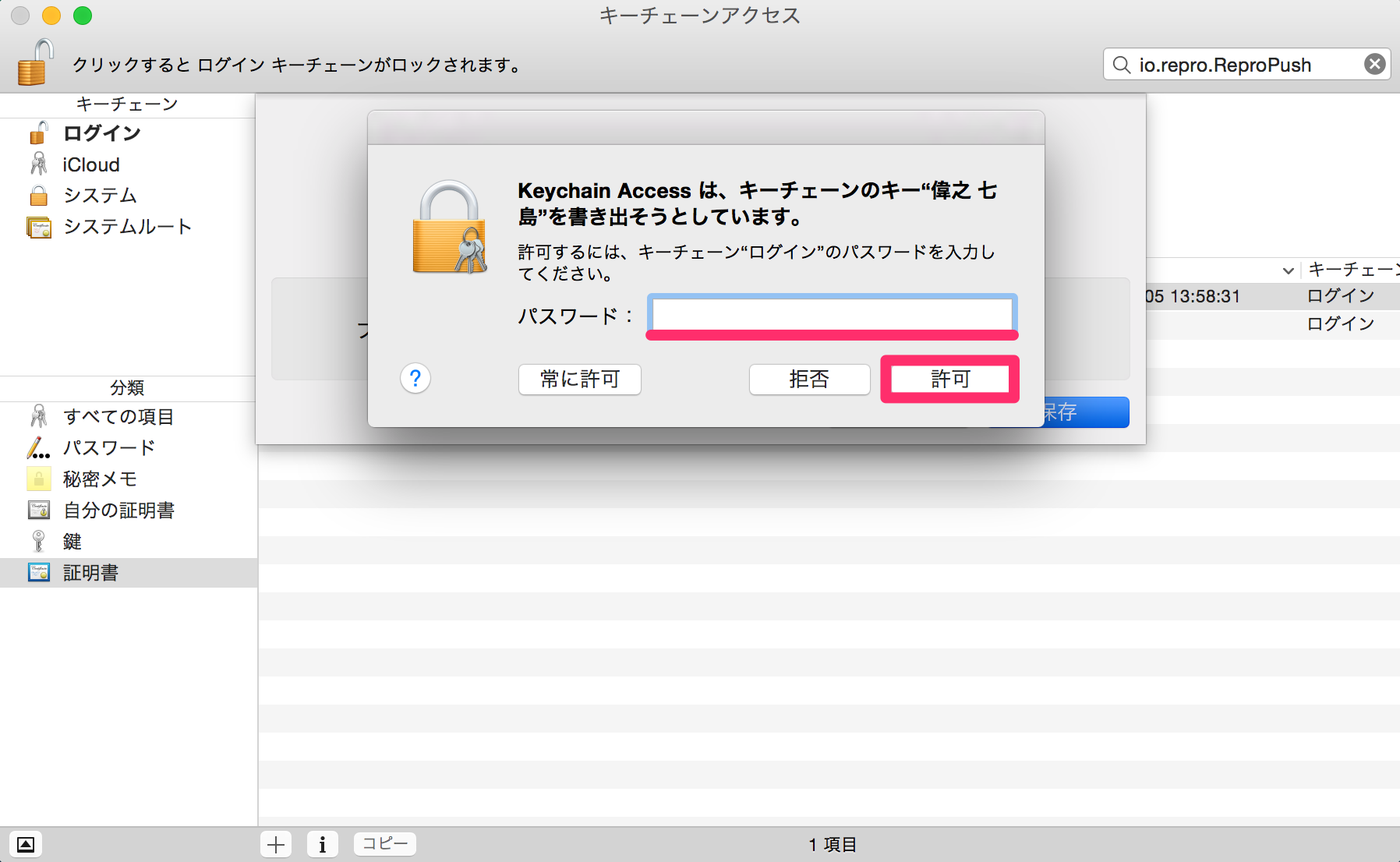The image size is (1400, 862).
Task: Click the キーチェーン sidebar section header
Action: (x=127, y=104)
